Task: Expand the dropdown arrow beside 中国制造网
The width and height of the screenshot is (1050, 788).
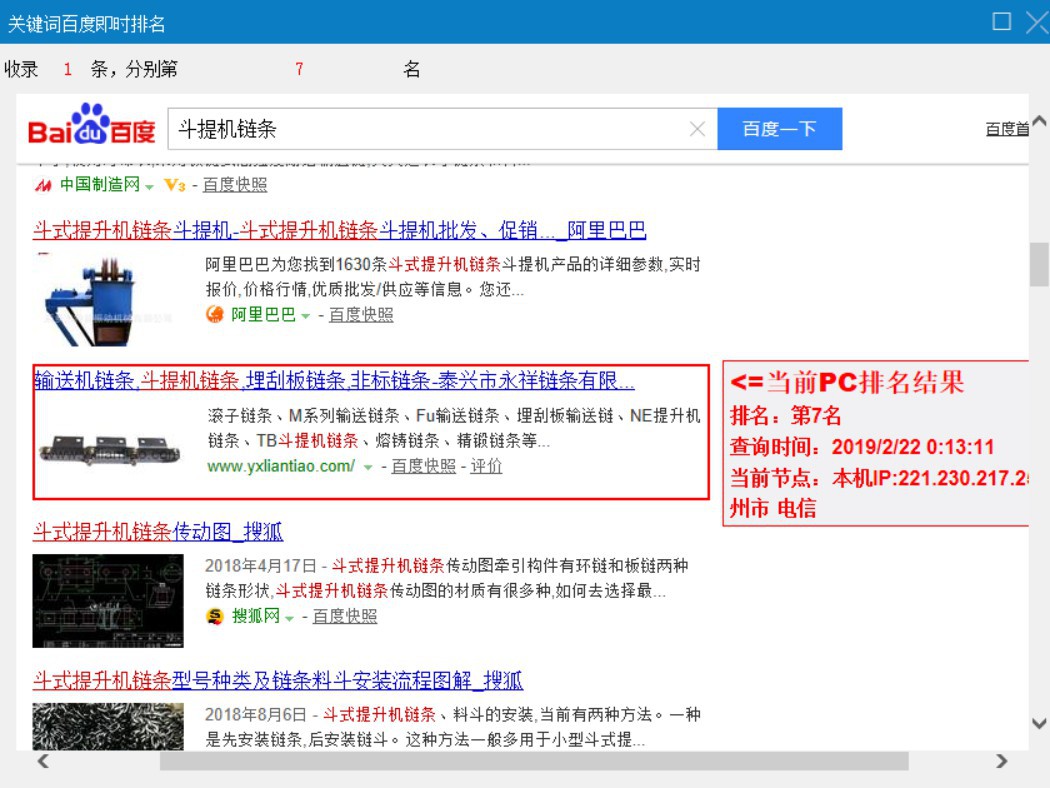Action: click(149, 186)
